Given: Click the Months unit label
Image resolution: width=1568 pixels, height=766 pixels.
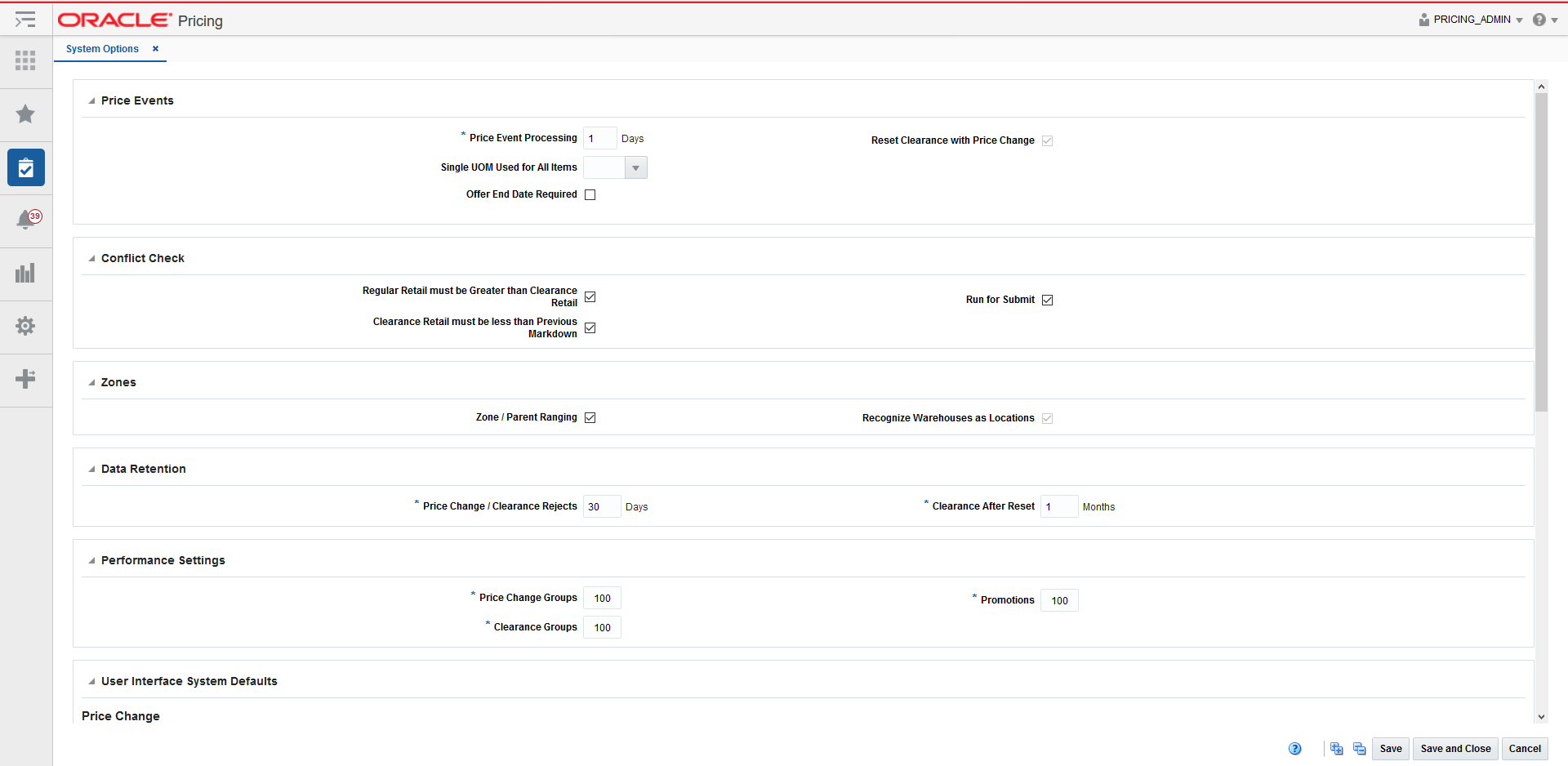Looking at the screenshot, I should 1098,507.
